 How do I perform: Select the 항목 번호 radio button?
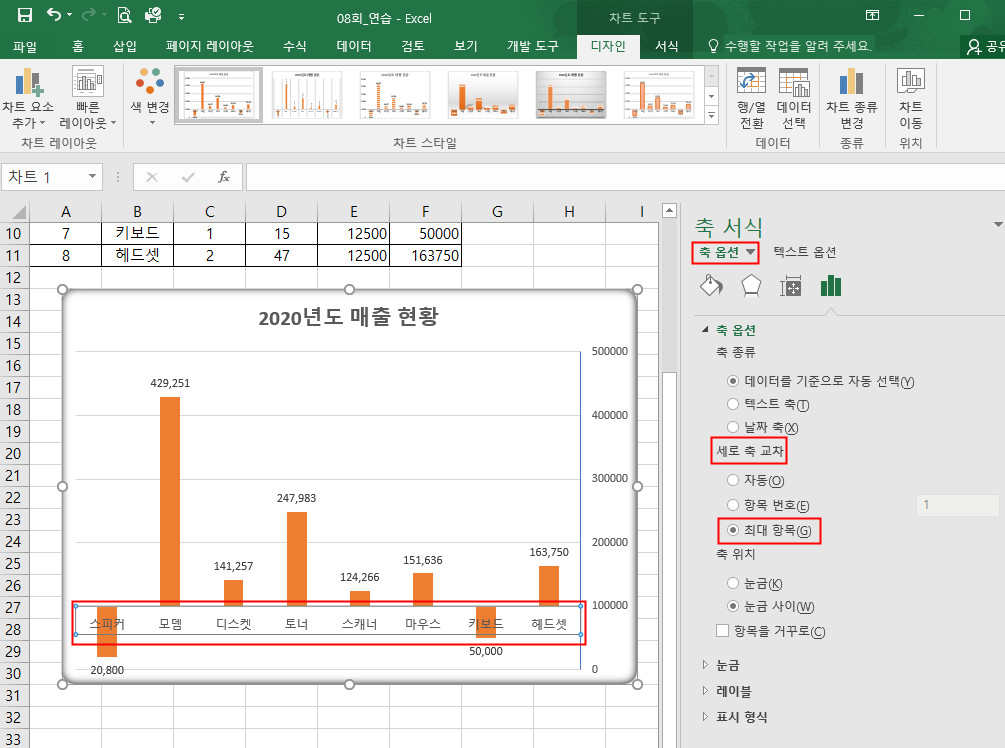tap(733, 505)
